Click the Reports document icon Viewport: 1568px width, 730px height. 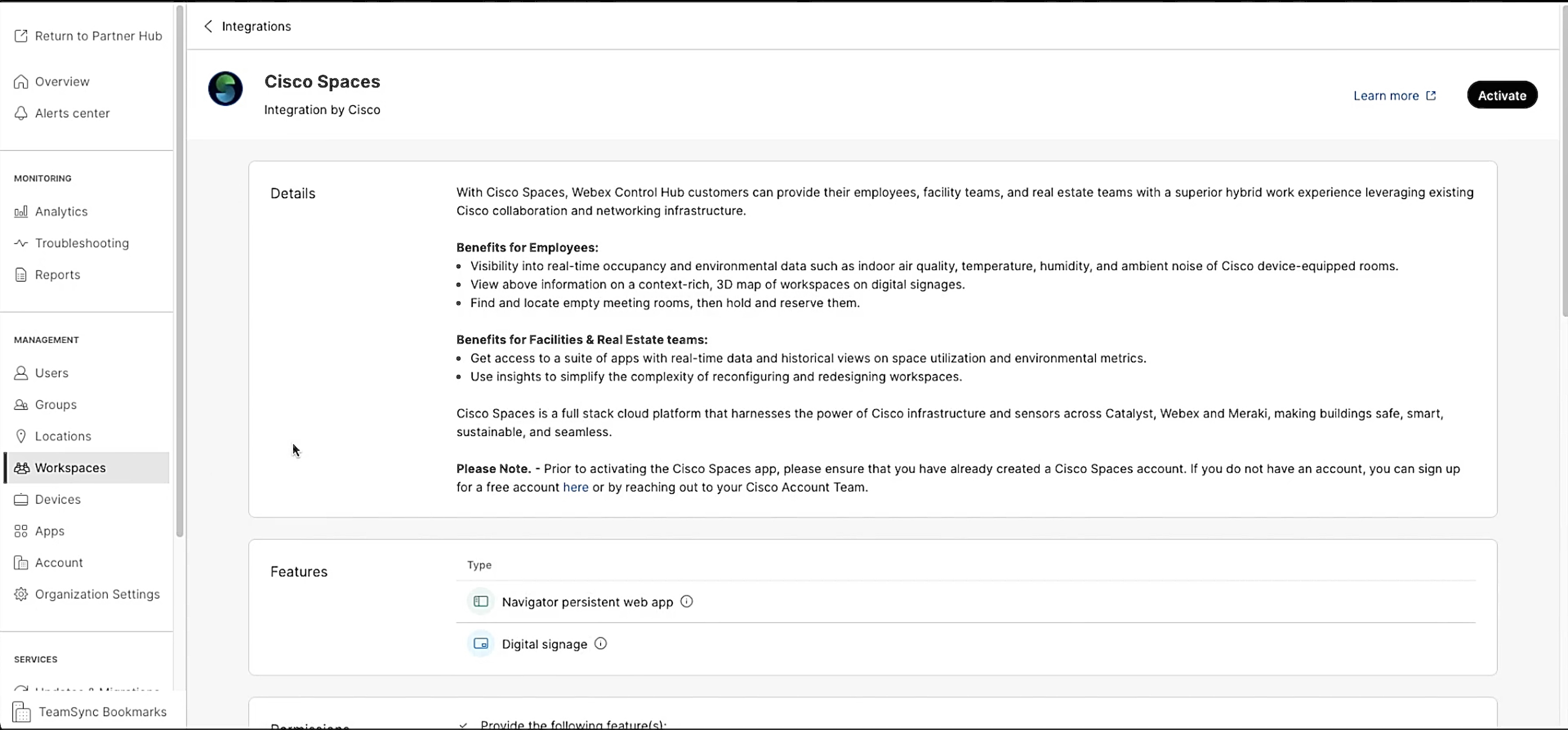click(x=21, y=274)
